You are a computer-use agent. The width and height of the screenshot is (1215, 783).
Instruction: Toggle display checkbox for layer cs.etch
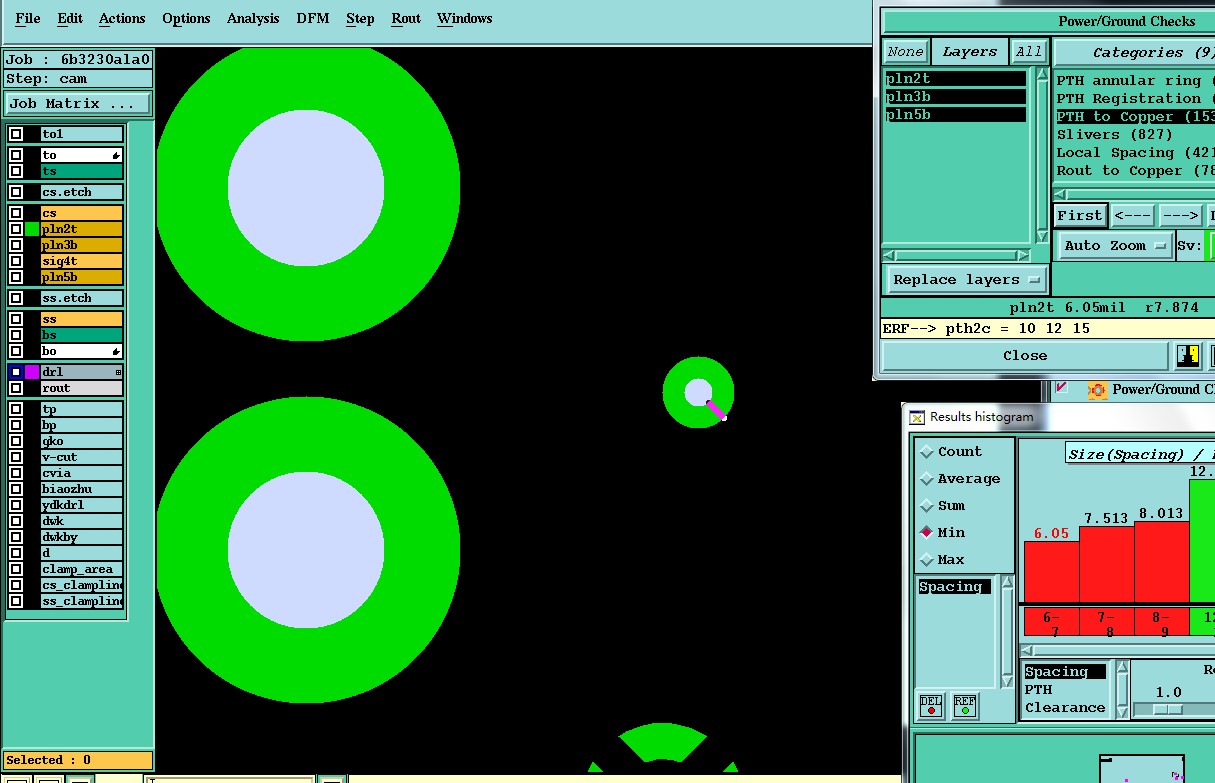pos(16,192)
